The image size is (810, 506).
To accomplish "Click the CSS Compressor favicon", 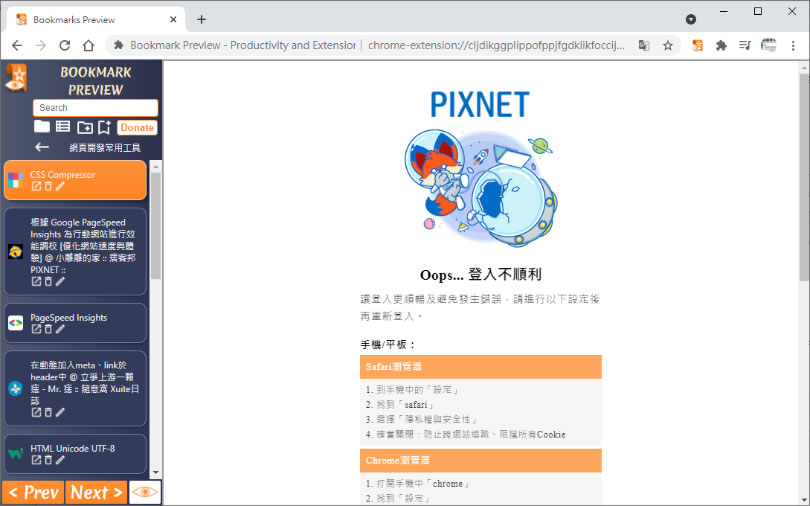I will [15, 180].
